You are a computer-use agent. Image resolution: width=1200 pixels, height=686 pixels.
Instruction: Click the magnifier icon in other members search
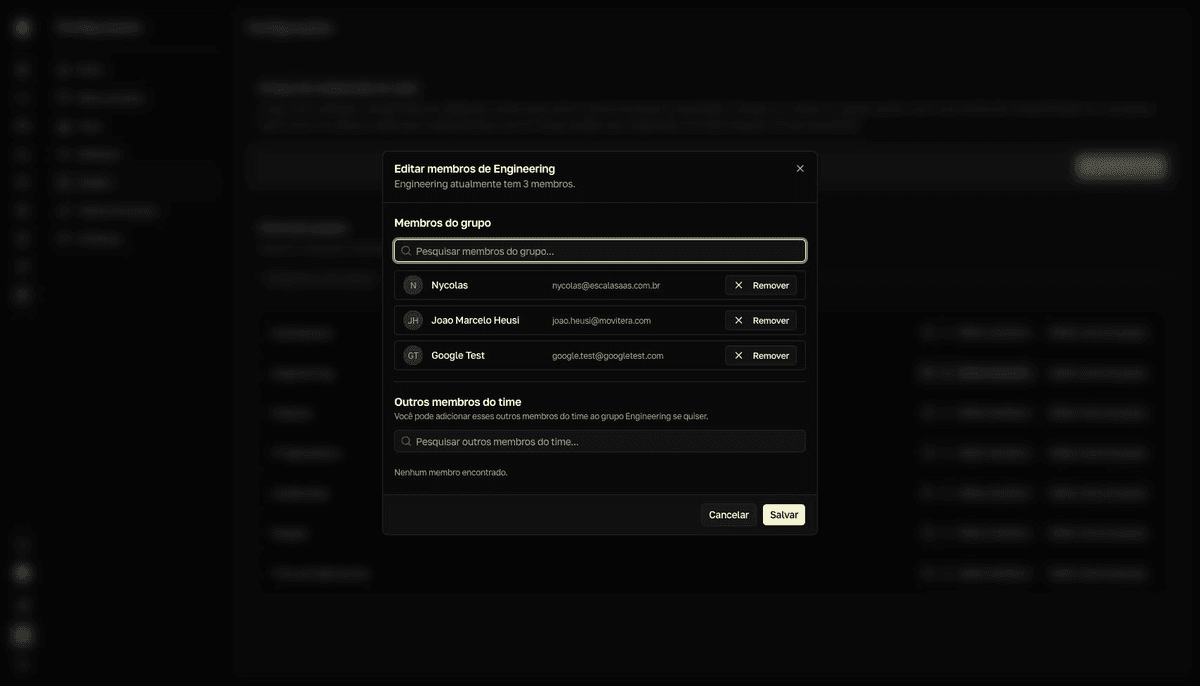pos(406,441)
